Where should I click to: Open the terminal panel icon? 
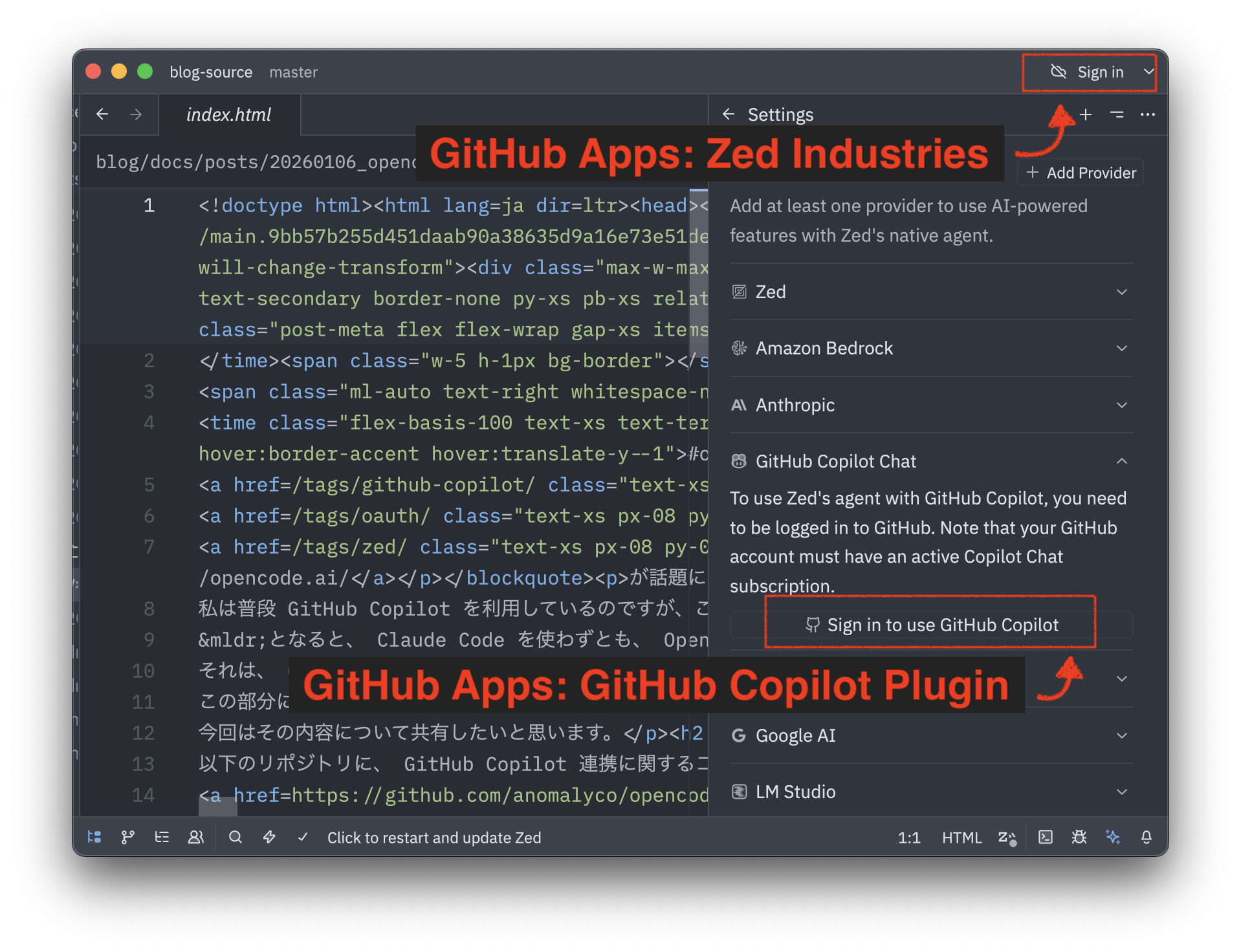(1046, 837)
